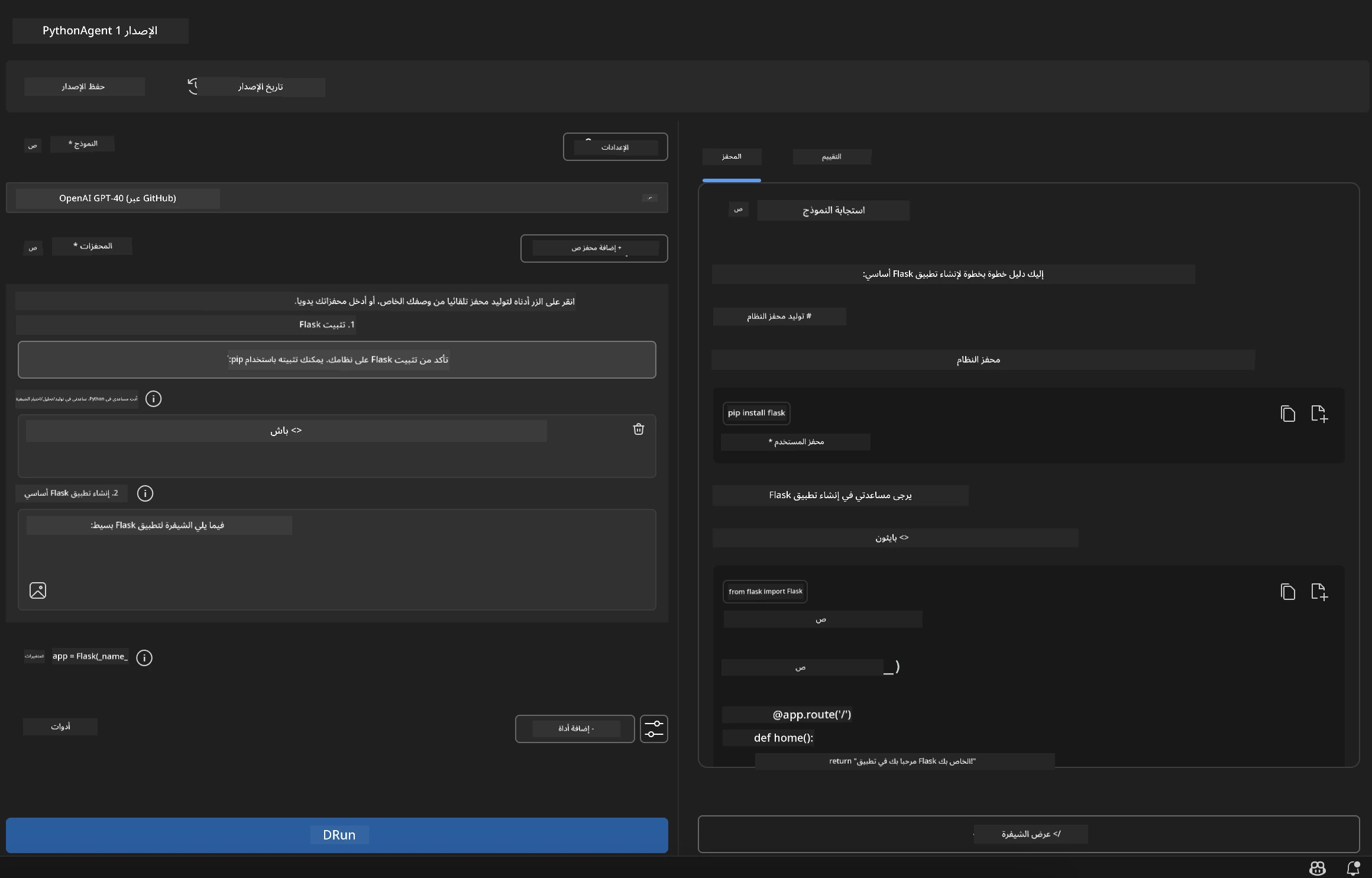Click the استجابة النموذج heading
This screenshot has height=878, width=1372.
[x=833, y=210]
